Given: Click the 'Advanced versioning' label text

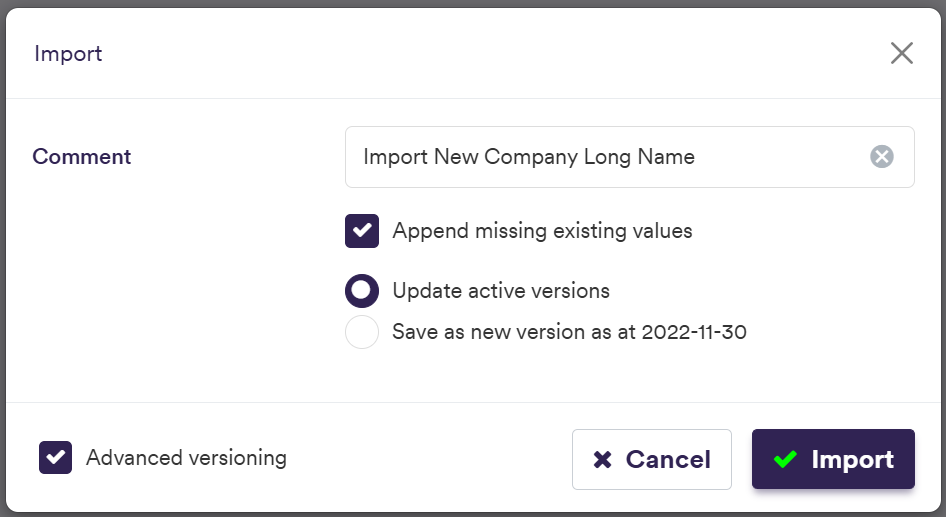Looking at the screenshot, I should (x=186, y=458).
